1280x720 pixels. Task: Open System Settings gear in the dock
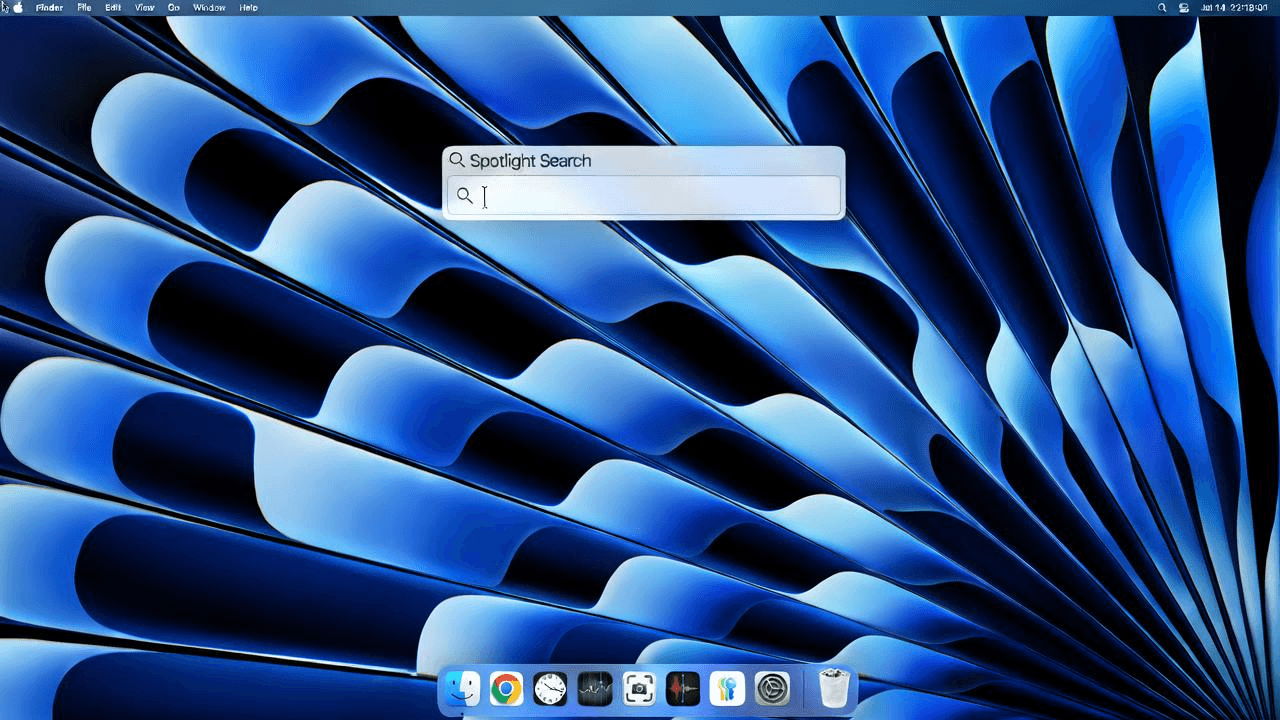point(771,689)
